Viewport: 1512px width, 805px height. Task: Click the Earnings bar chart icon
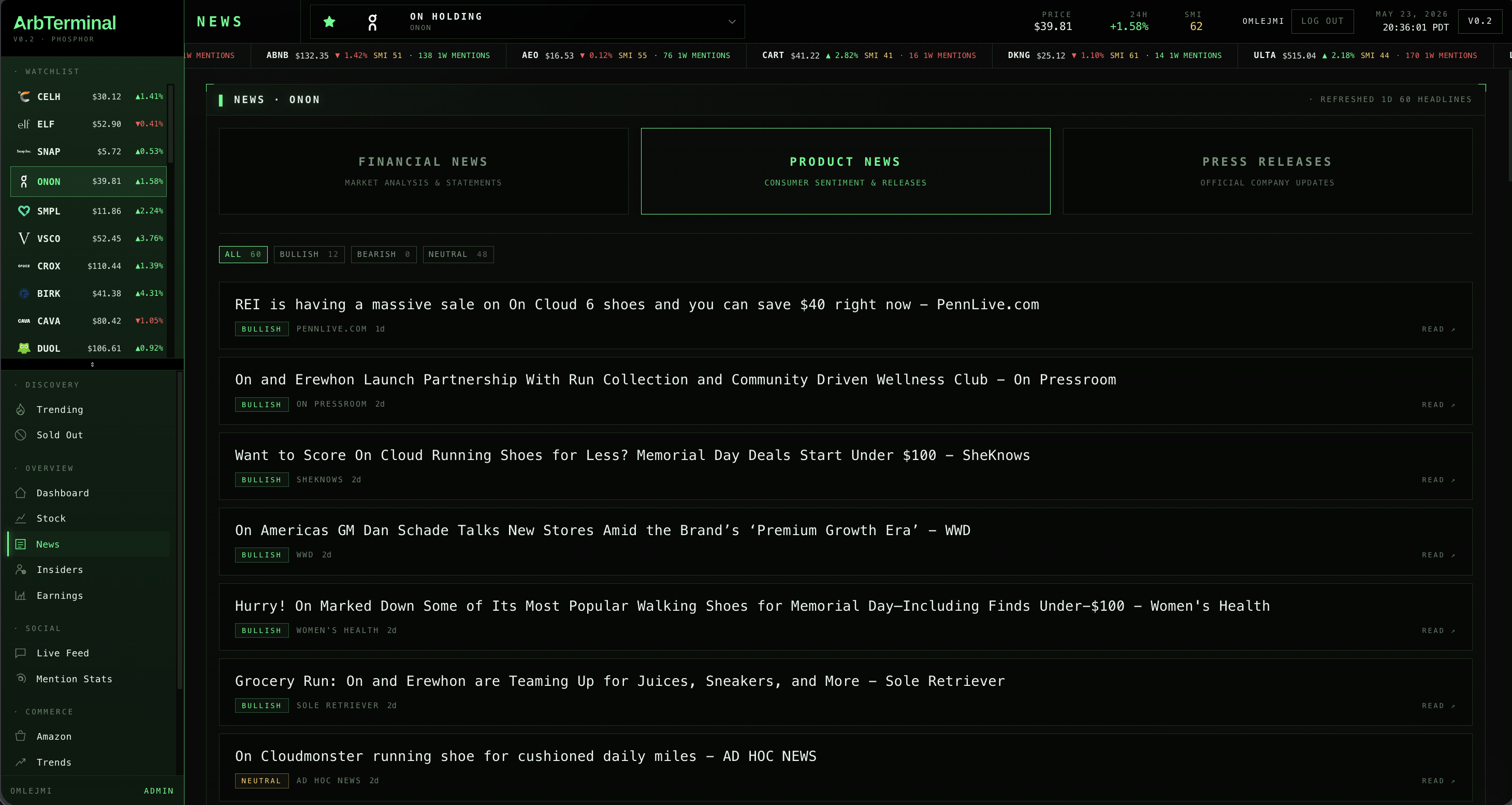21,595
